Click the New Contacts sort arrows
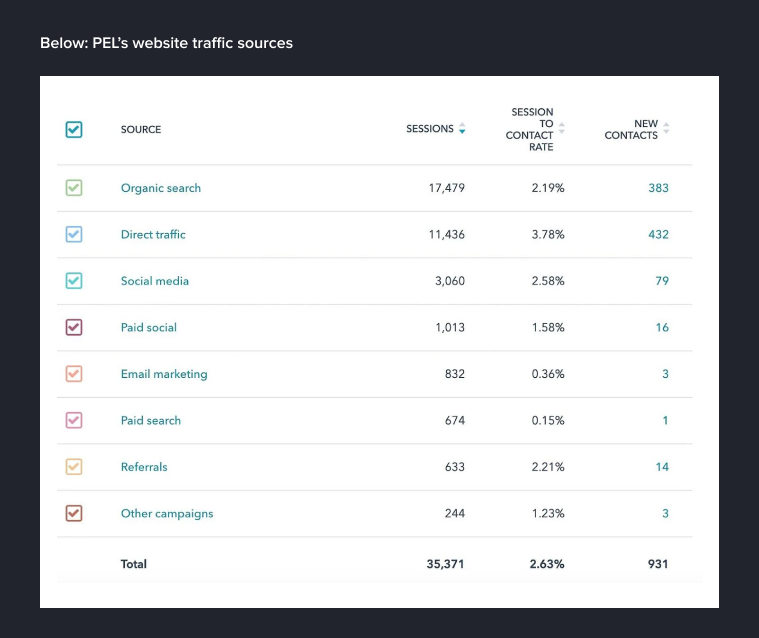 [666, 129]
